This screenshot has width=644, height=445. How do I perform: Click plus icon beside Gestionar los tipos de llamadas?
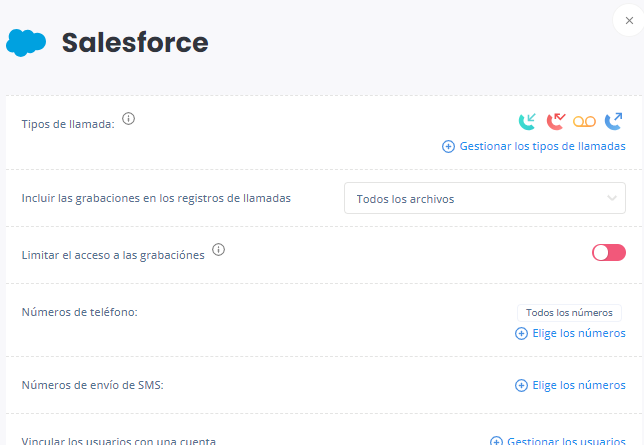[448, 146]
